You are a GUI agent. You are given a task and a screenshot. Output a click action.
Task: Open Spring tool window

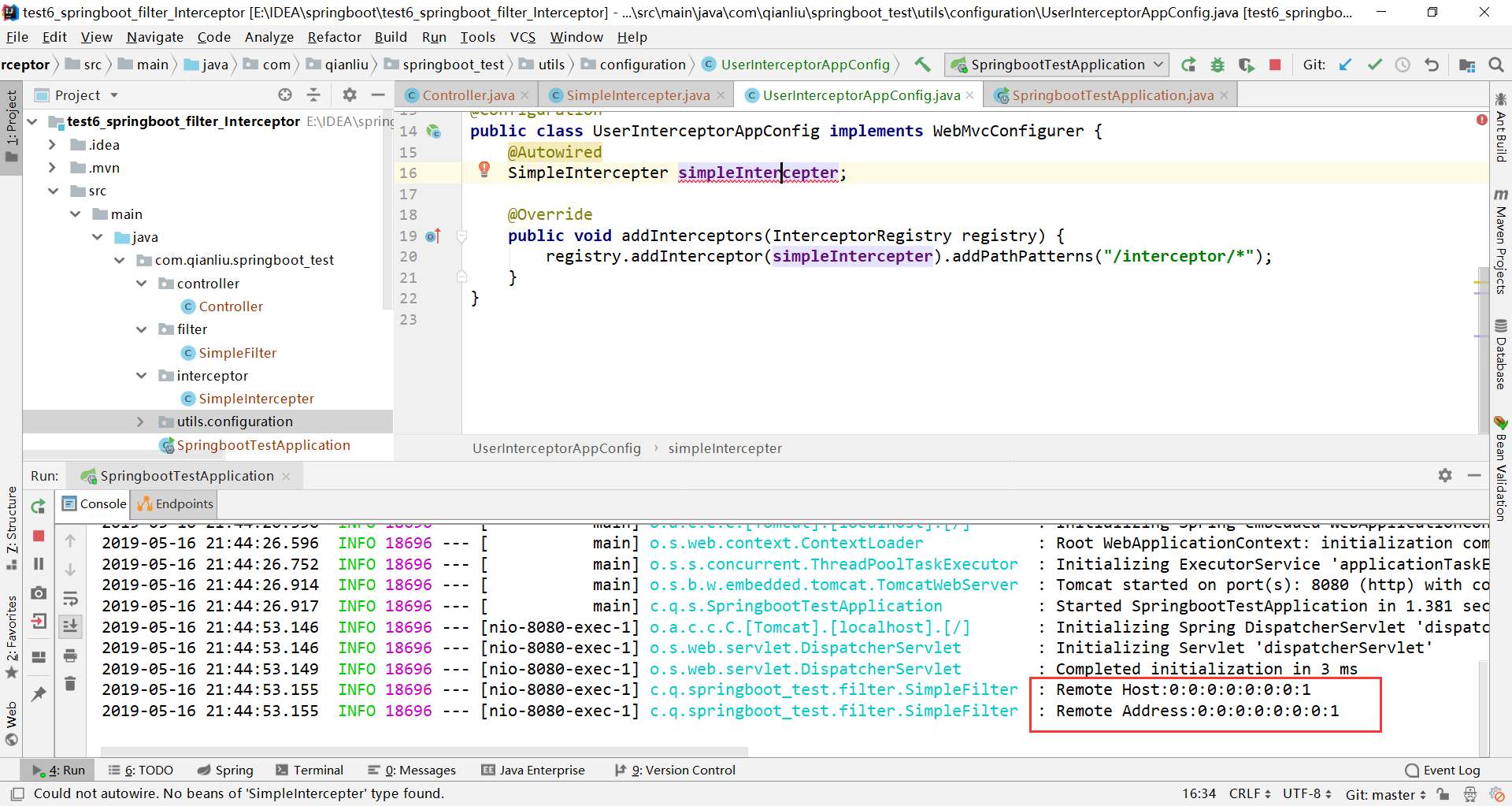[x=225, y=770]
